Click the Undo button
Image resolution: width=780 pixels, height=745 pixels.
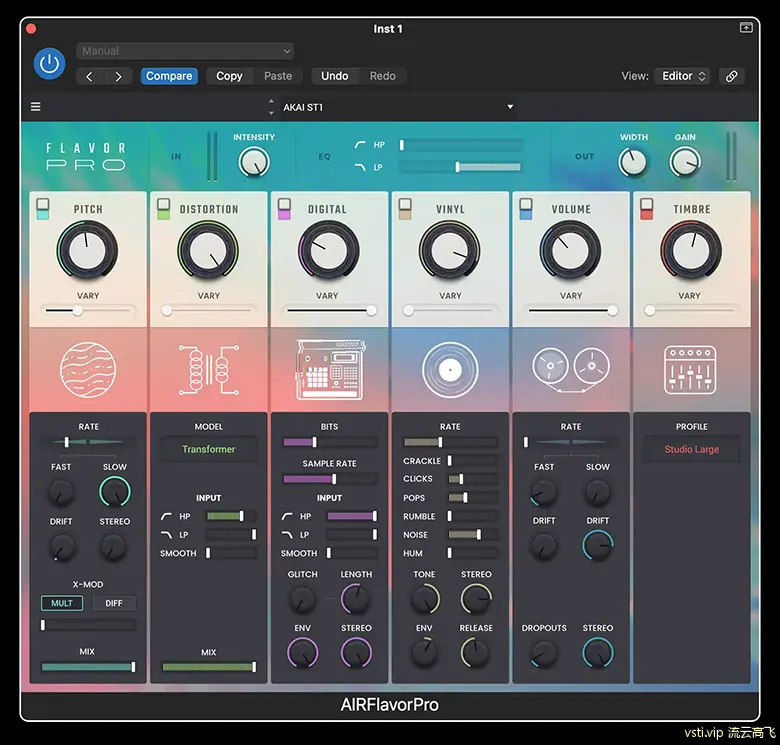(335, 76)
